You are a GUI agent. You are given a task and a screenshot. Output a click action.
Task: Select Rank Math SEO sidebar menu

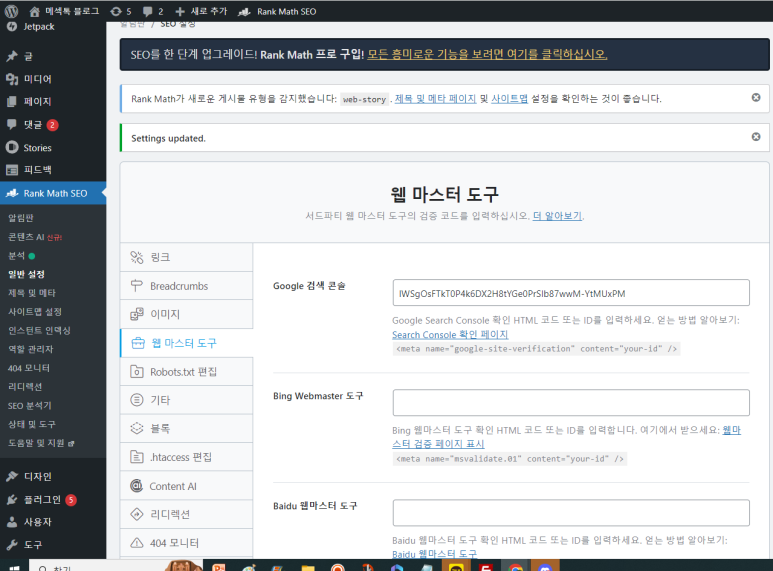tap(53, 193)
